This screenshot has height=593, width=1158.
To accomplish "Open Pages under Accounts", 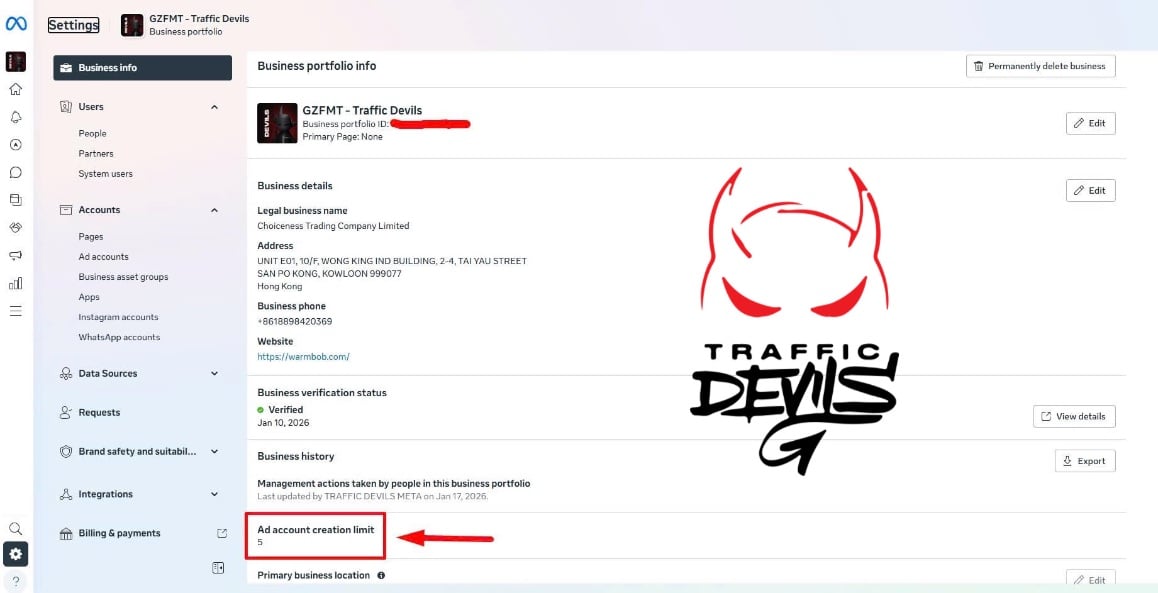I will [x=91, y=237].
